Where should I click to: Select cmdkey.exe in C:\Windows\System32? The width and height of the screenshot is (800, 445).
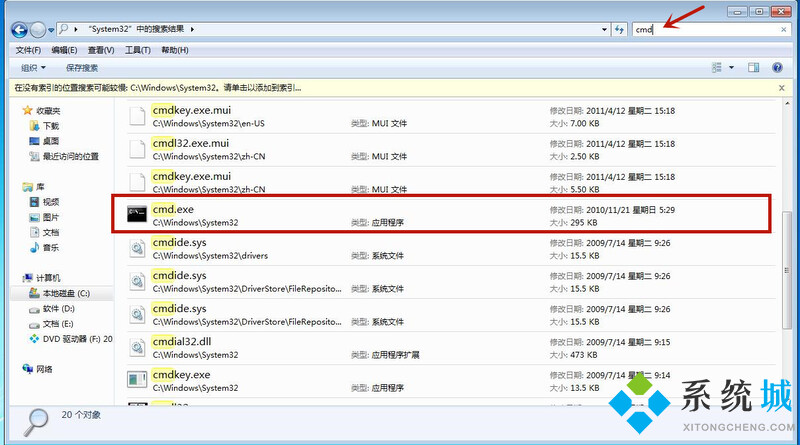(x=451, y=381)
